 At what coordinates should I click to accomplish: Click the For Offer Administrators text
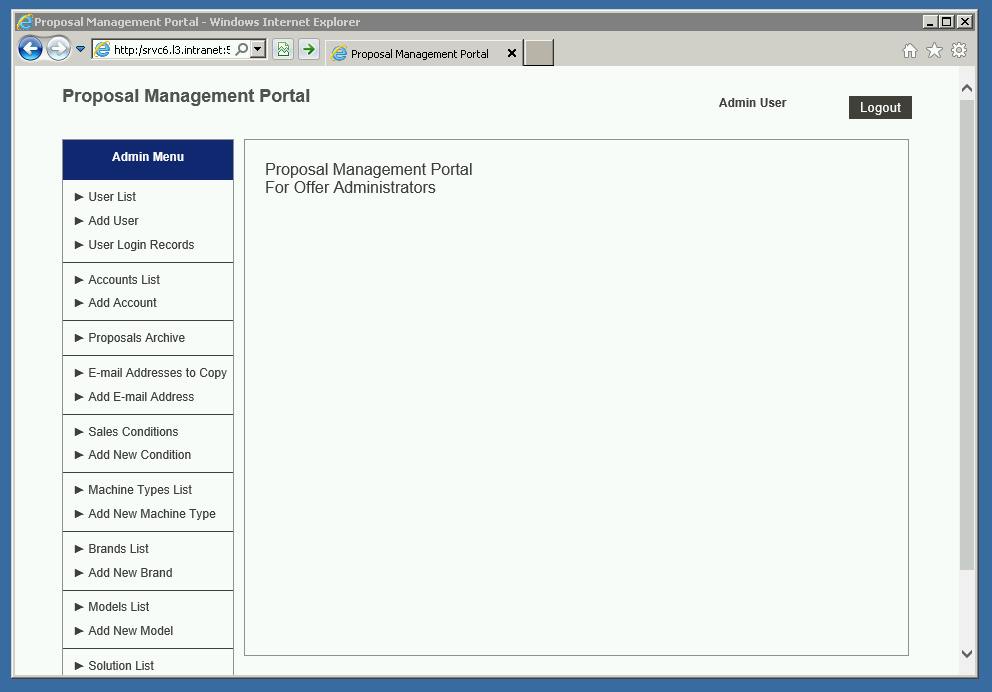point(350,188)
